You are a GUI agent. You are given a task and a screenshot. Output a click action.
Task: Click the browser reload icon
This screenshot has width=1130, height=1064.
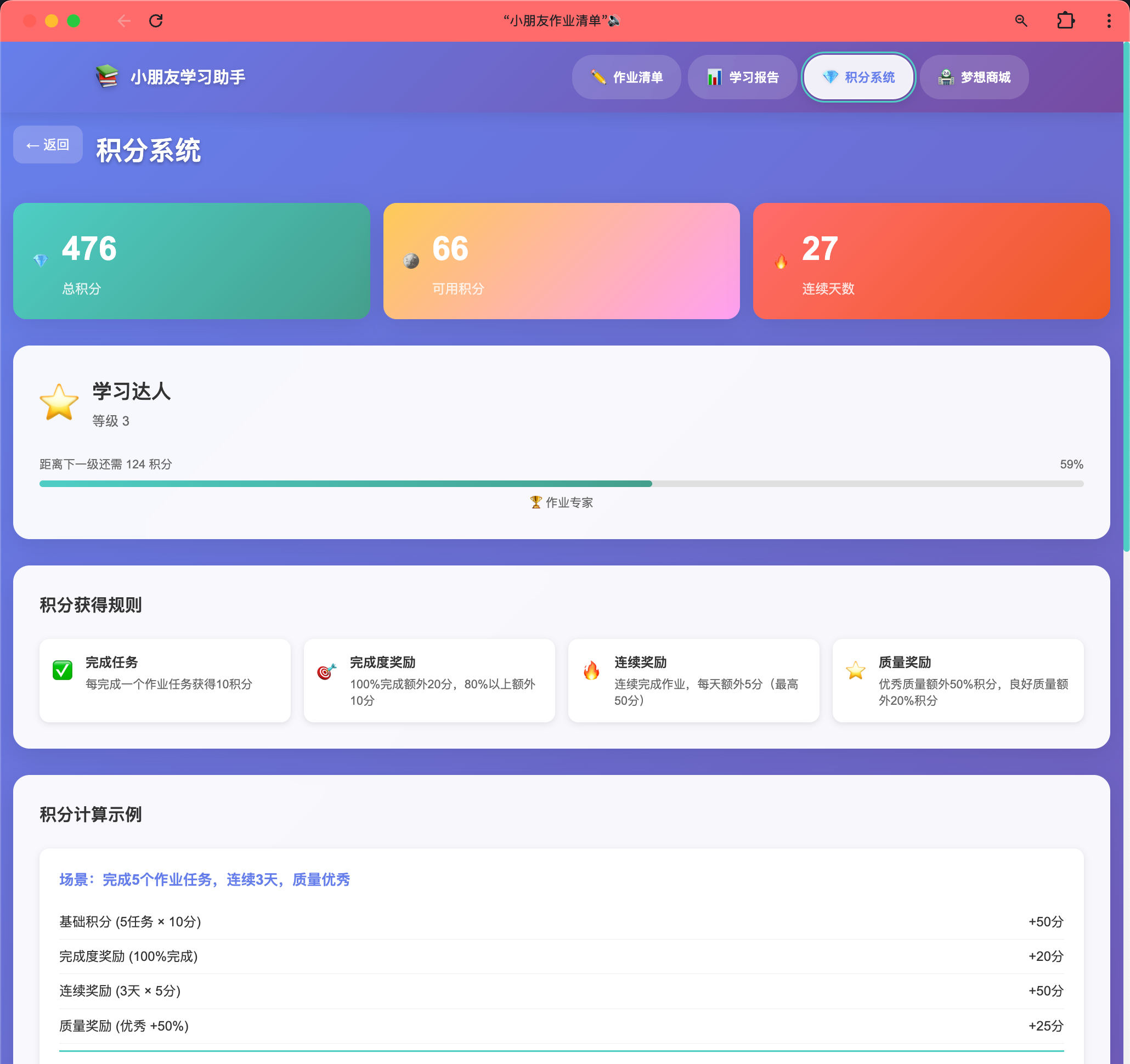pos(156,21)
